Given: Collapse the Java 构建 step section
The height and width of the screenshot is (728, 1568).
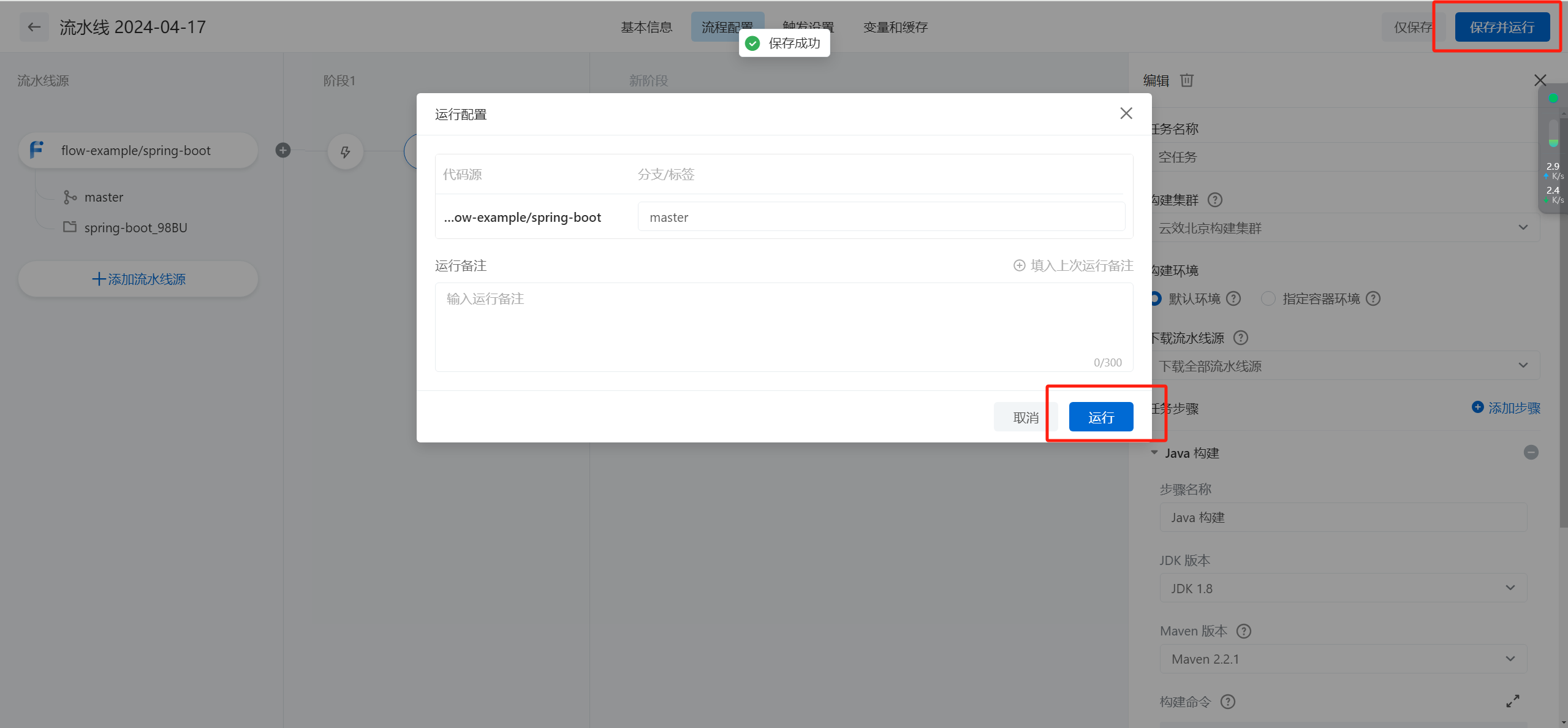Looking at the screenshot, I should (x=1154, y=453).
